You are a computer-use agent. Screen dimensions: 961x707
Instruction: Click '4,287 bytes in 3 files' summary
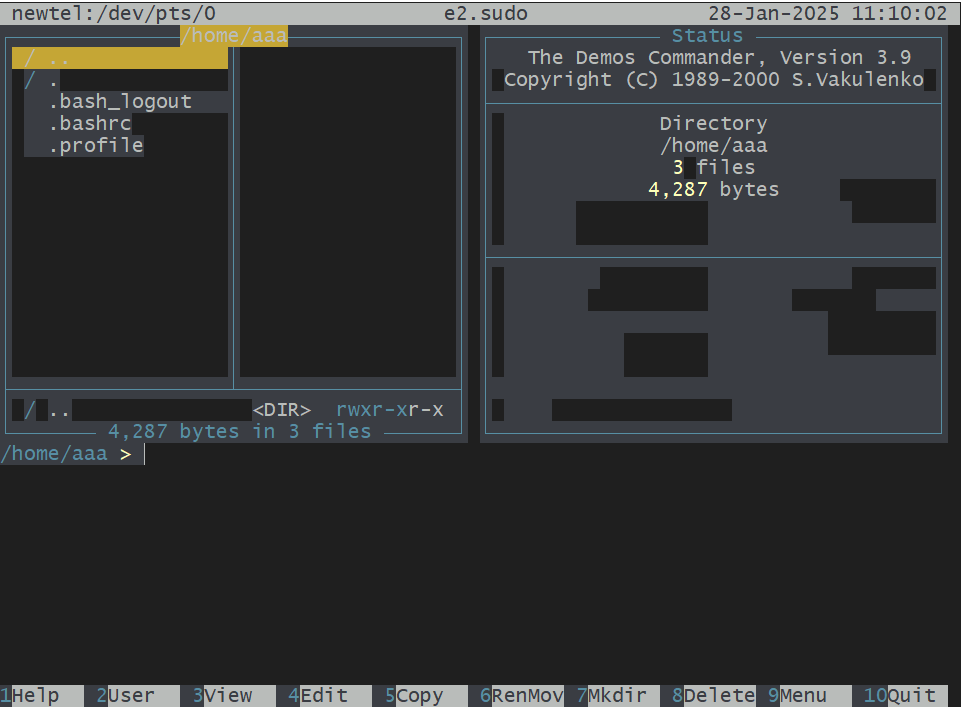(240, 431)
